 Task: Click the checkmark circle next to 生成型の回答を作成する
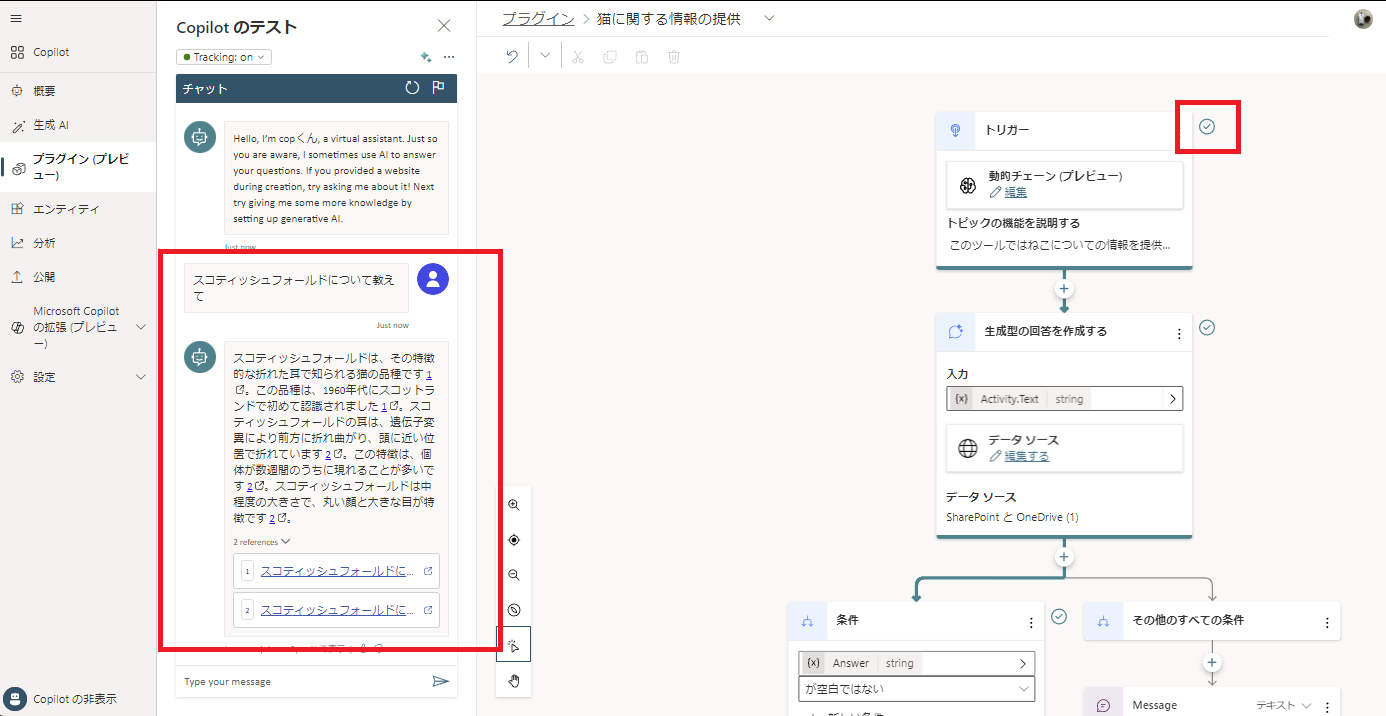coord(1207,327)
